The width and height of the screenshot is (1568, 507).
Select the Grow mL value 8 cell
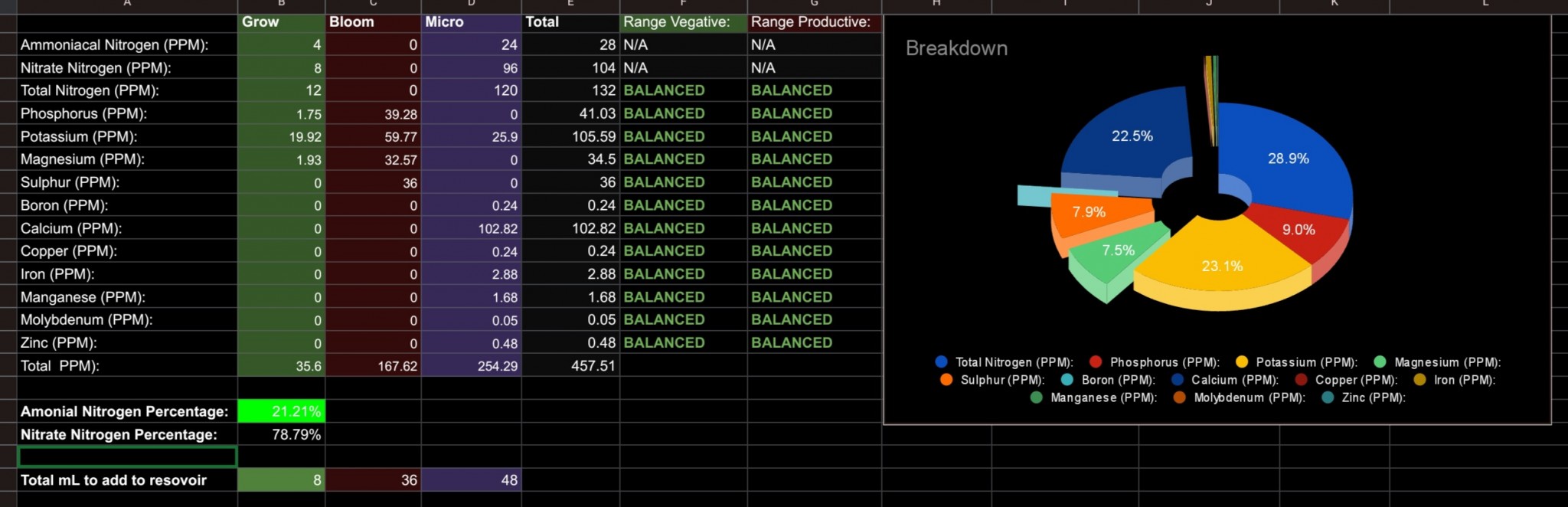coord(281,480)
